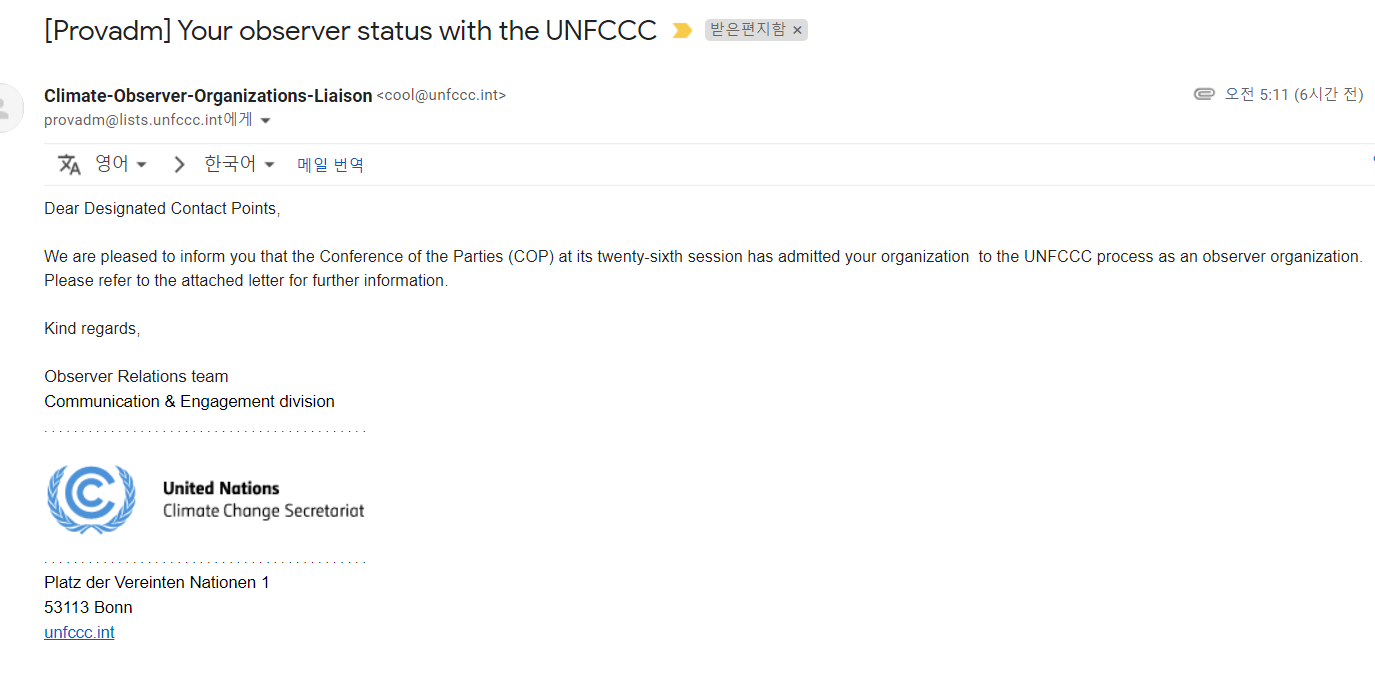Open the unfccc.int hyperlink

[79, 632]
